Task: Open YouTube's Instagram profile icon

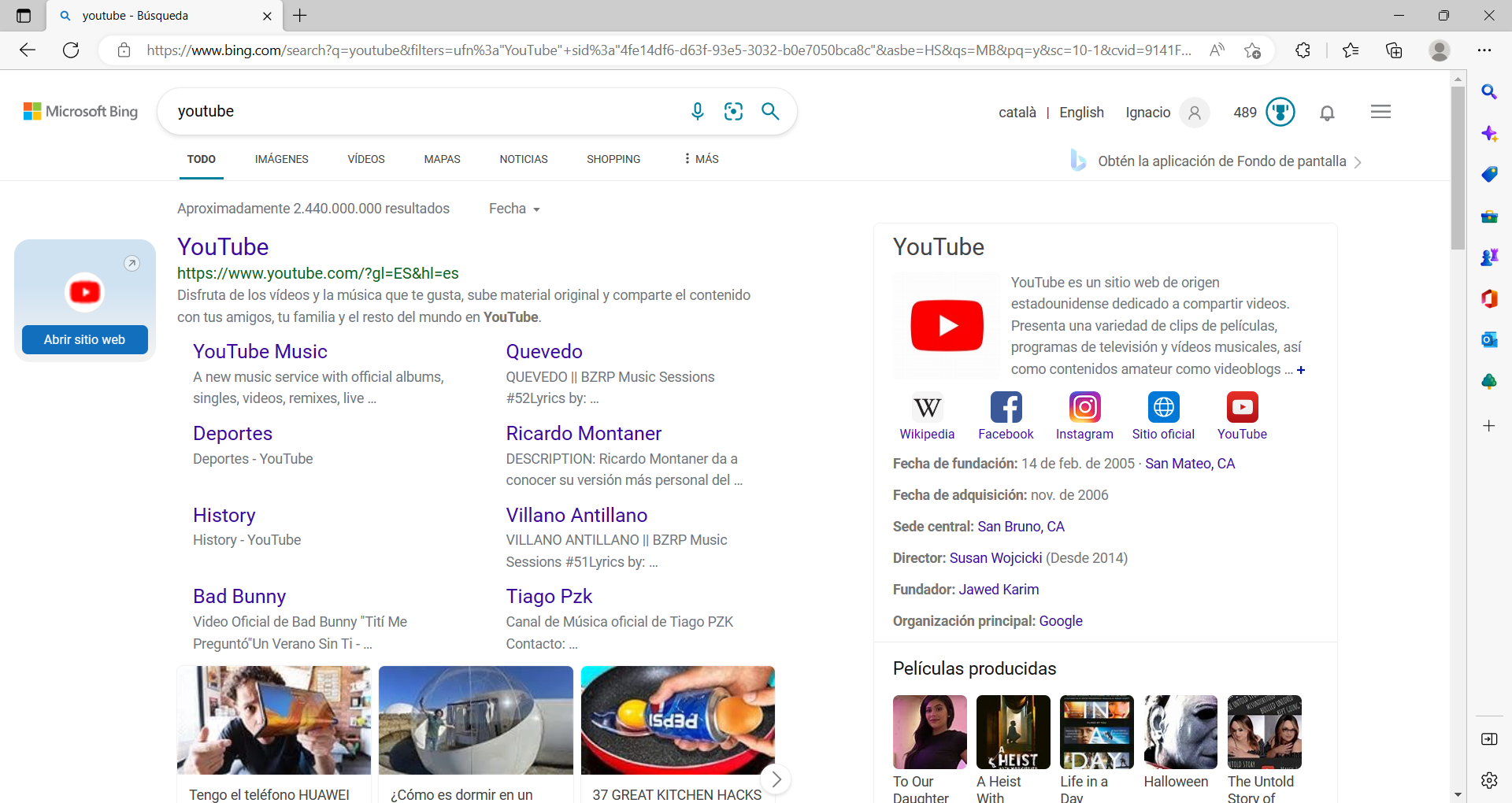Action: point(1084,408)
